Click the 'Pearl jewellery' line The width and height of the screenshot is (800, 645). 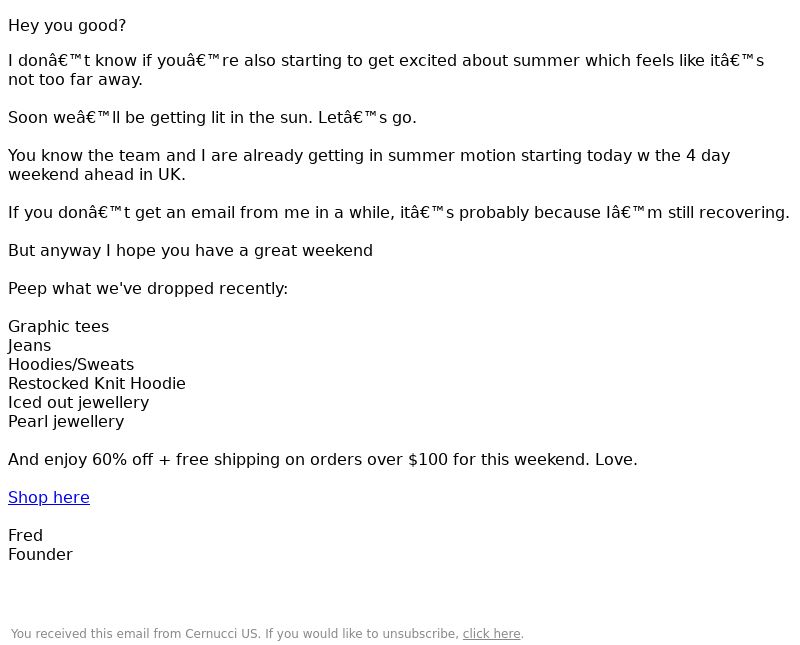(66, 421)
